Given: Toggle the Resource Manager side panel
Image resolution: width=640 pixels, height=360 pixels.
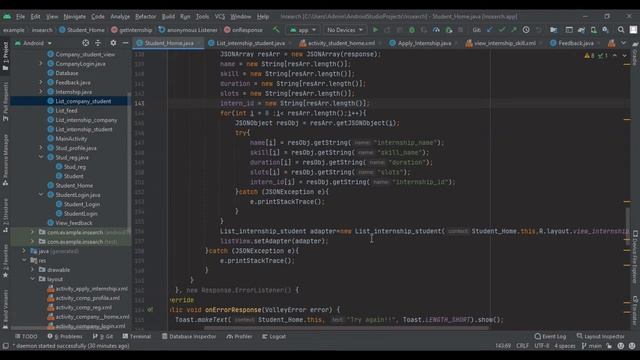Looking at the screenshot, I should (5, 160).
